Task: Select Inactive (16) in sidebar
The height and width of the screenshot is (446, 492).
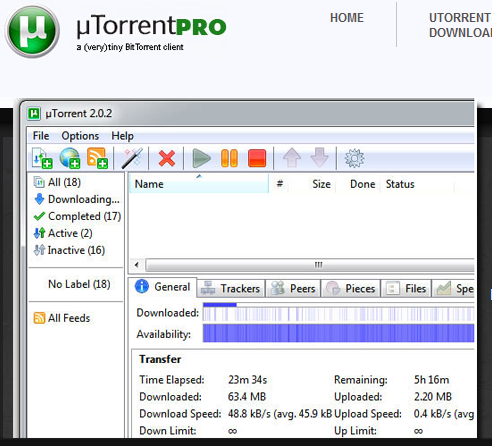Action: coord(69,250)
